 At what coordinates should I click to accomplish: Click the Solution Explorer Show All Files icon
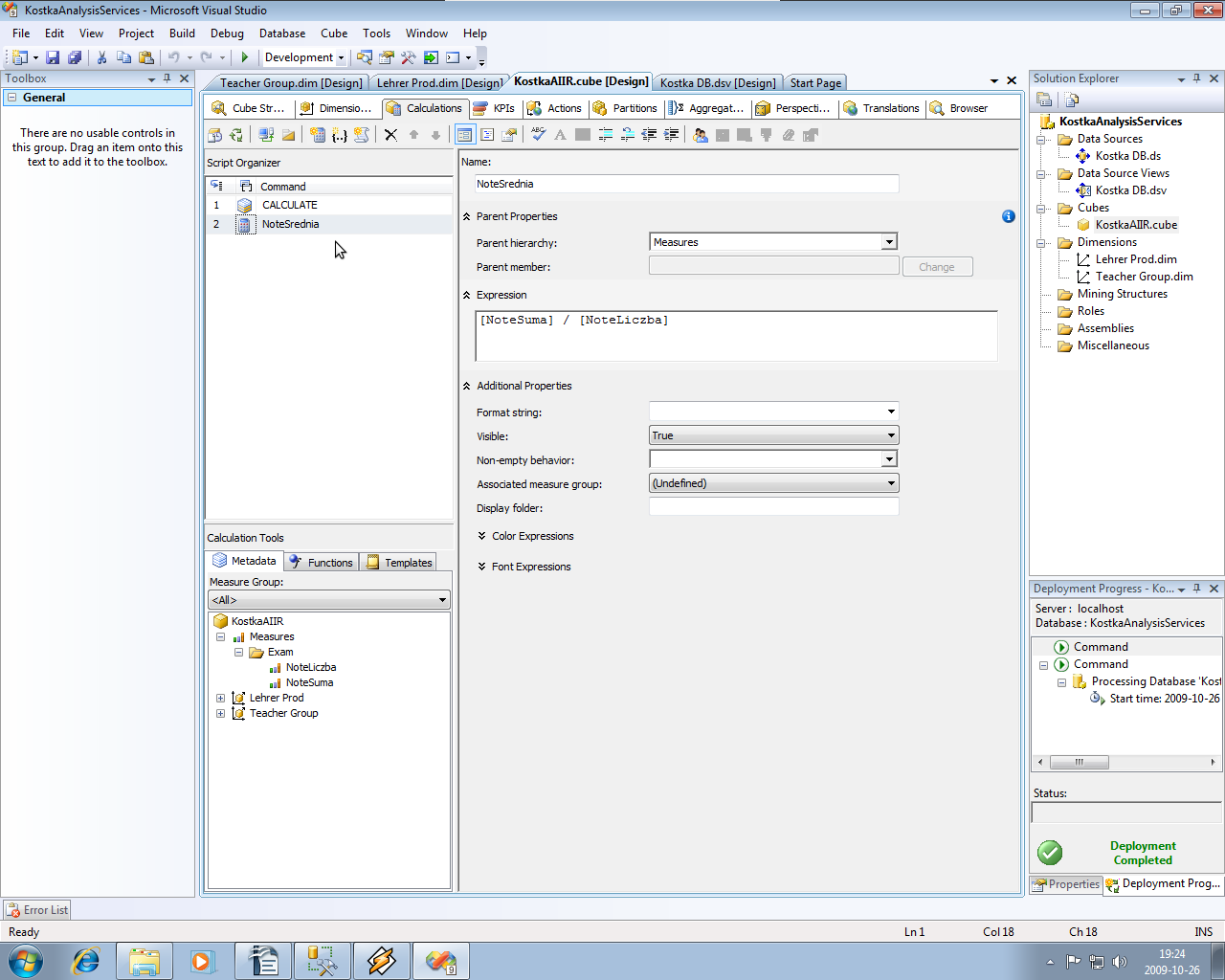(x=1072, y=100)
